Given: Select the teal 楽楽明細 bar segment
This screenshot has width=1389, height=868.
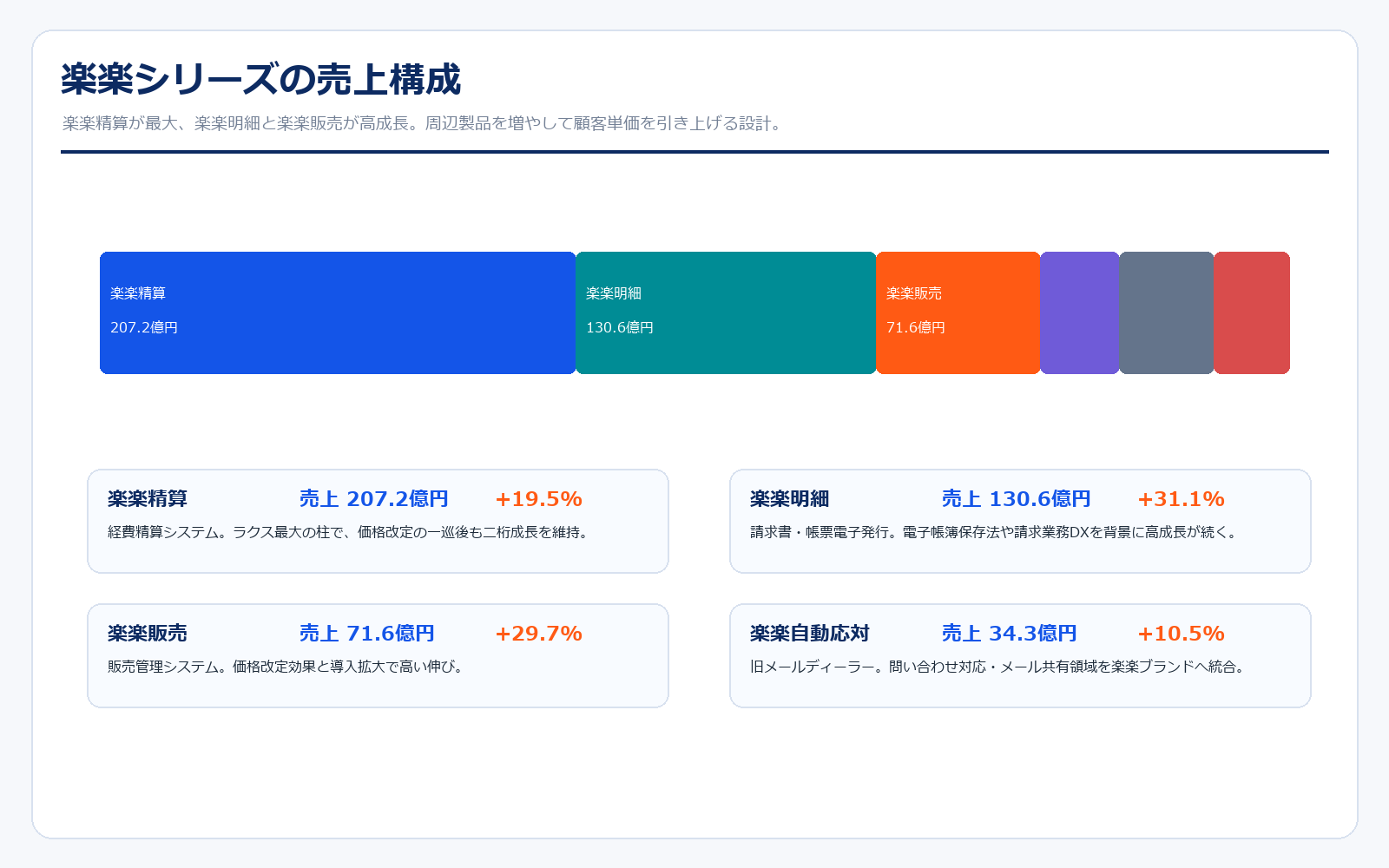Looking at the screenshot, I should point(726,312).
